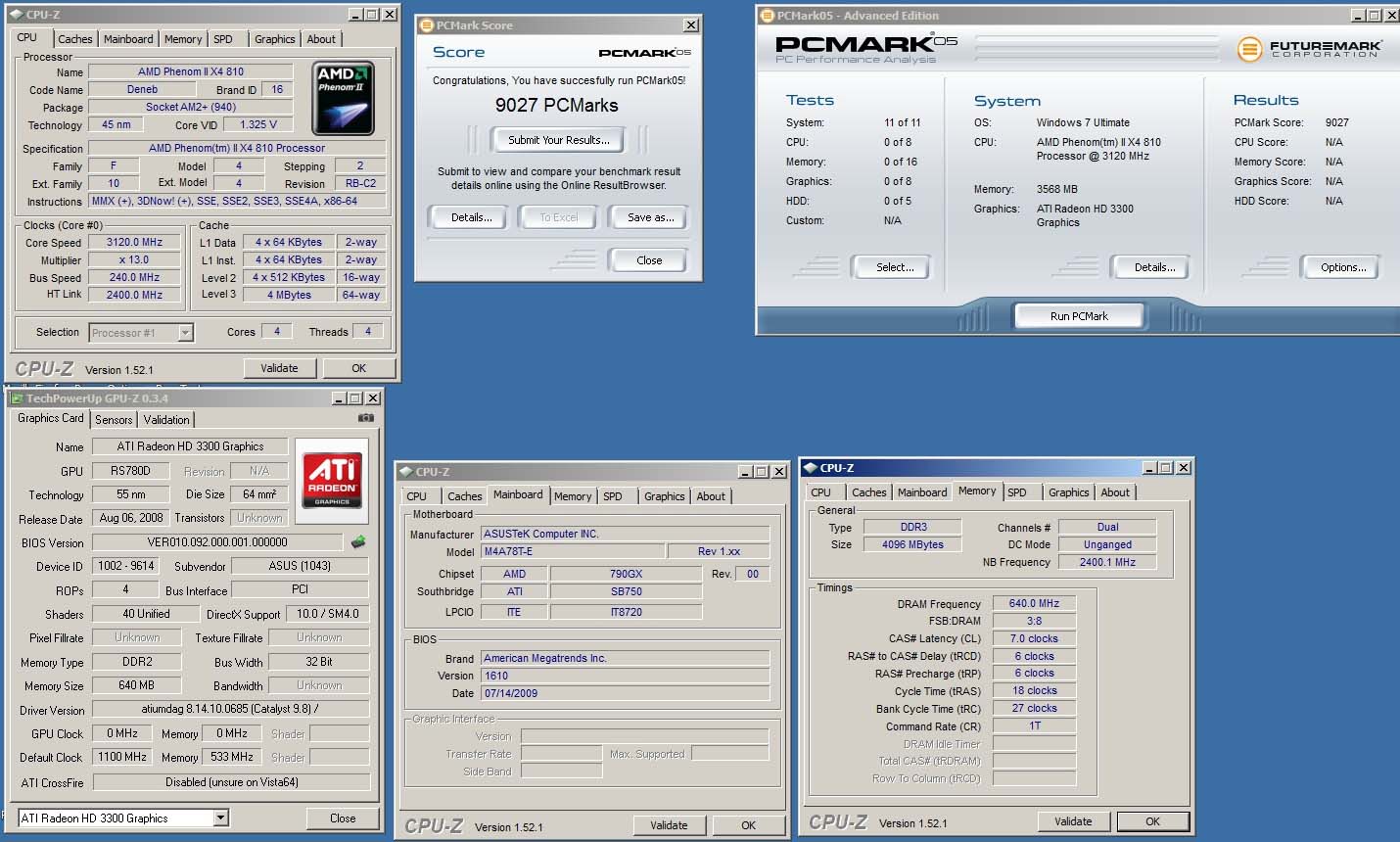Click DRAM Frequency 640.0 MHz value
Viewport: 1400px width, 842px height.
1034,603
